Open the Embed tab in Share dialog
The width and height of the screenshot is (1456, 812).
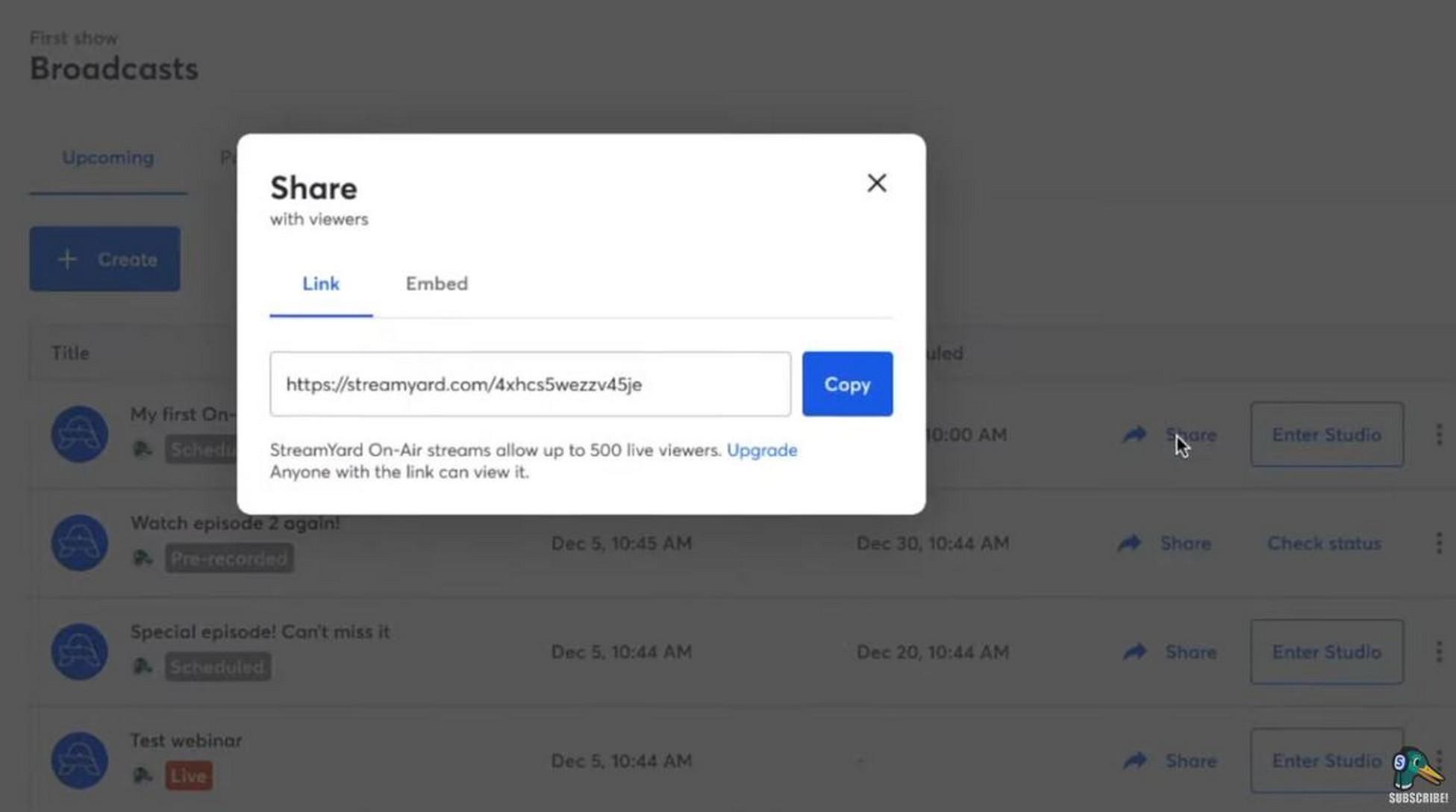tap(437, 284)
